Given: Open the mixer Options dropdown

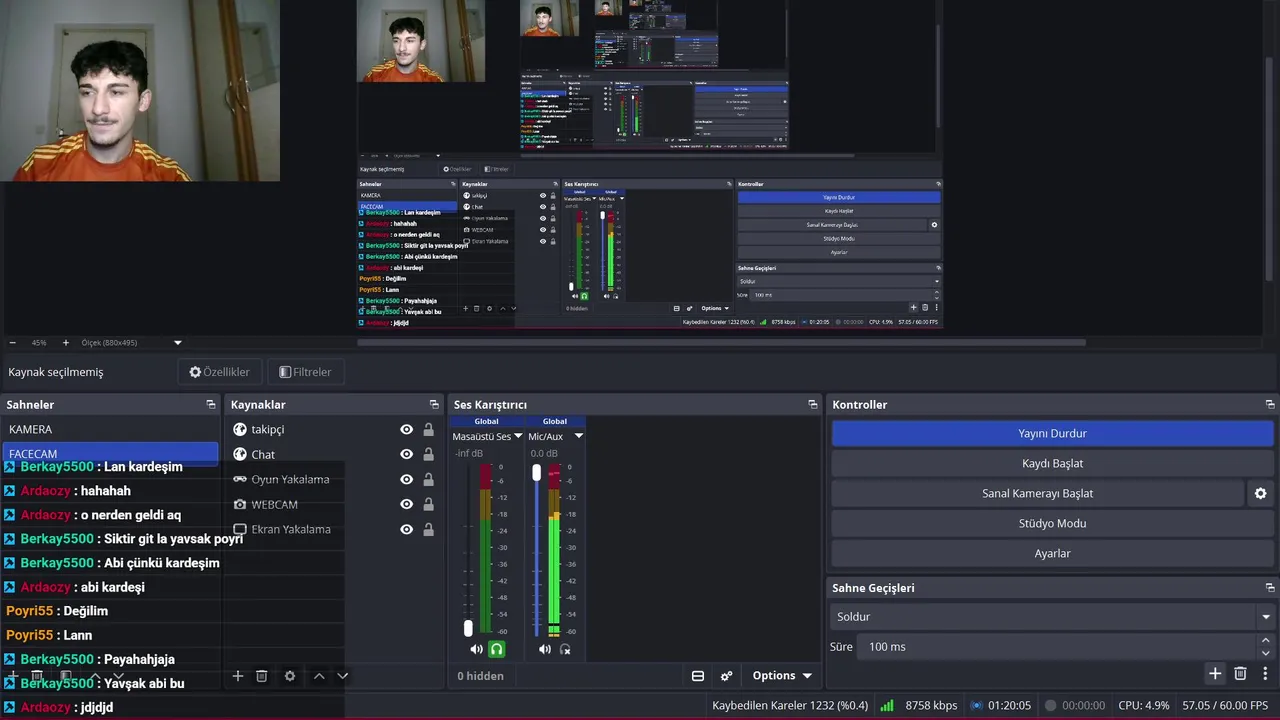Looking at the screenshot, I should coord(782,676).
